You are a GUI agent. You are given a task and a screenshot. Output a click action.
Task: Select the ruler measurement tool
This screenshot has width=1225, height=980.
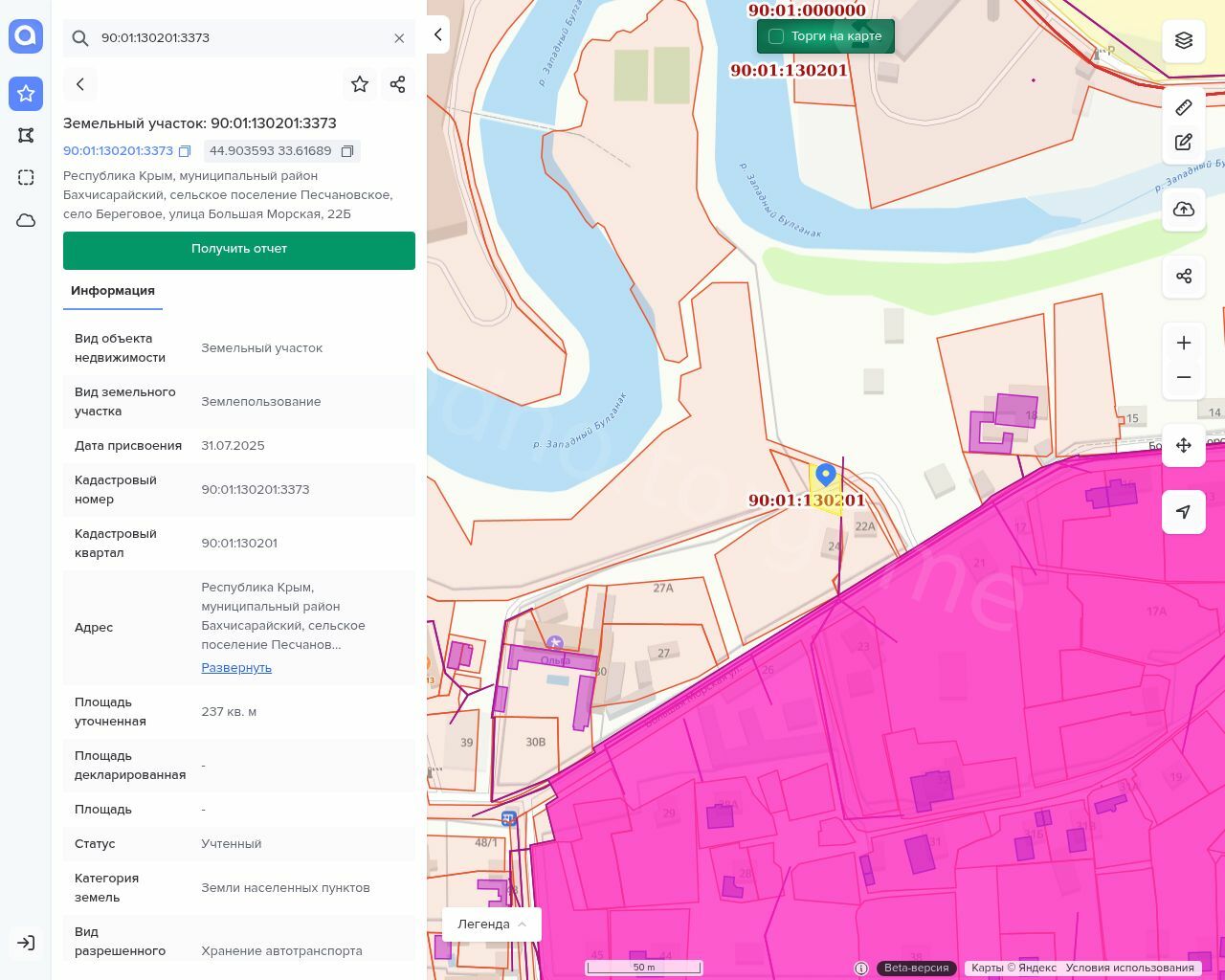tap(1184, 107)
